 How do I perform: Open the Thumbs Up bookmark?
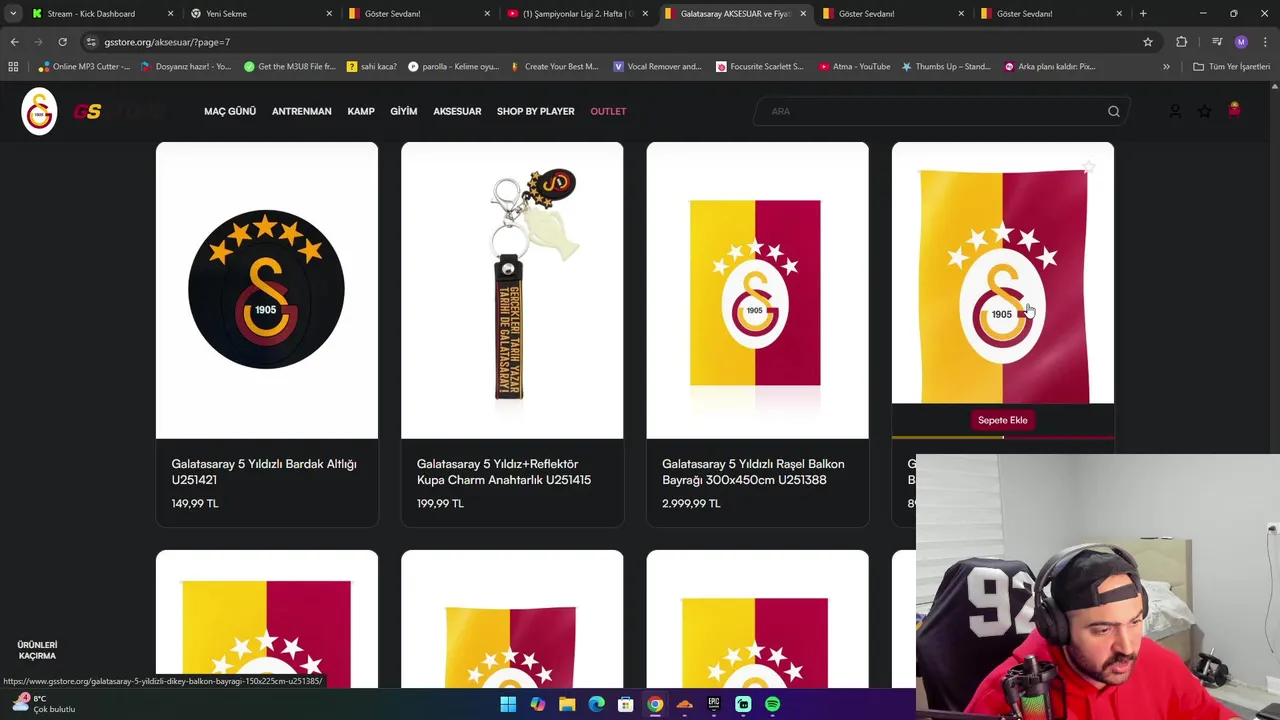(945, 66)
